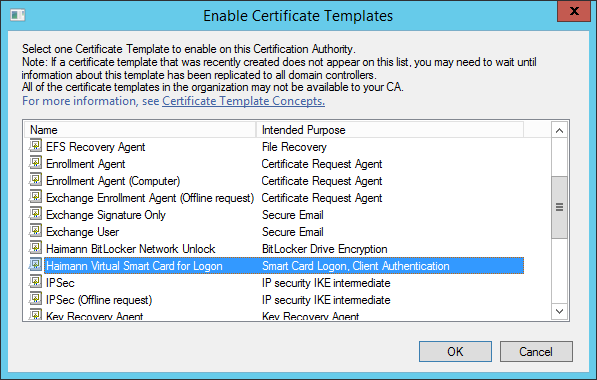Click the IPSec template icon
597x380 pixels.
click(x=35, y=282)
